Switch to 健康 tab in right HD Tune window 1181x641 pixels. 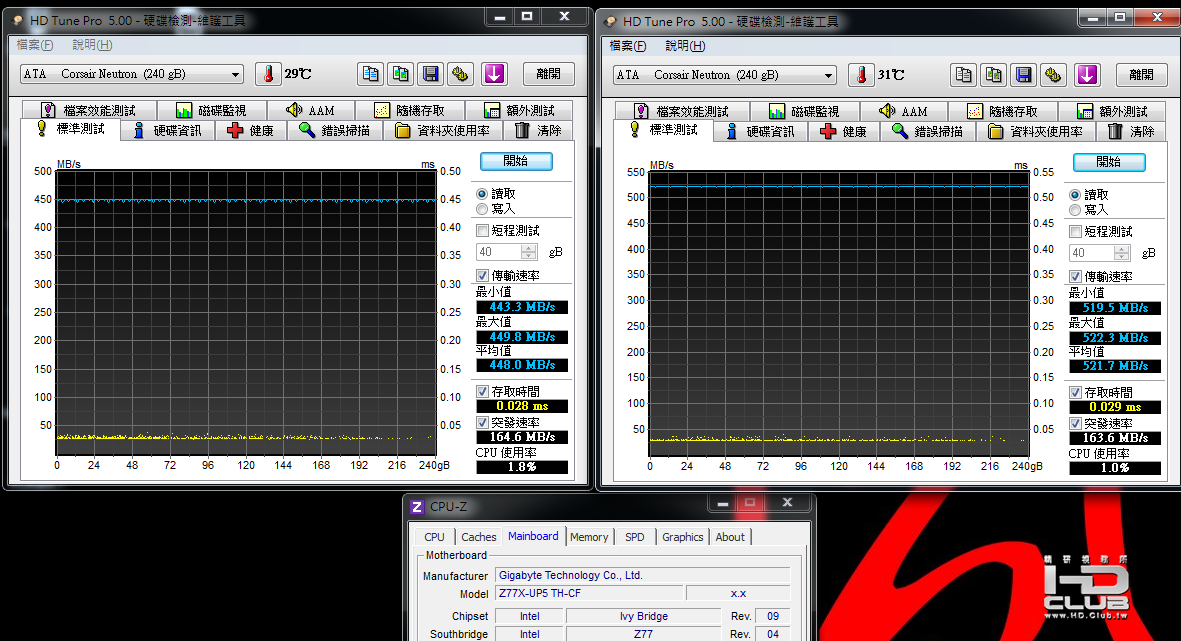(x=844, y=131)
